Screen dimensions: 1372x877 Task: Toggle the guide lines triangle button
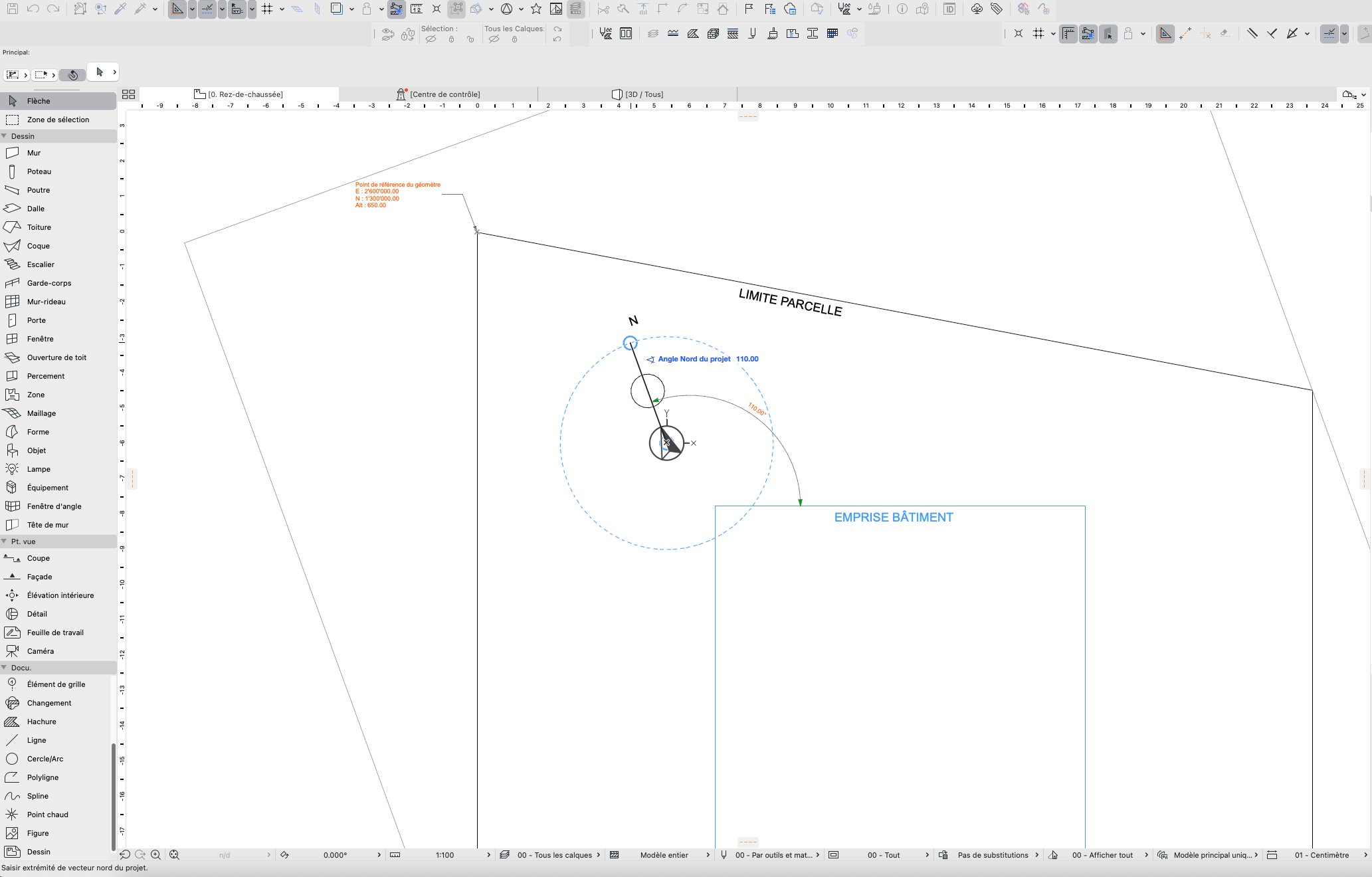pos(177,9)
